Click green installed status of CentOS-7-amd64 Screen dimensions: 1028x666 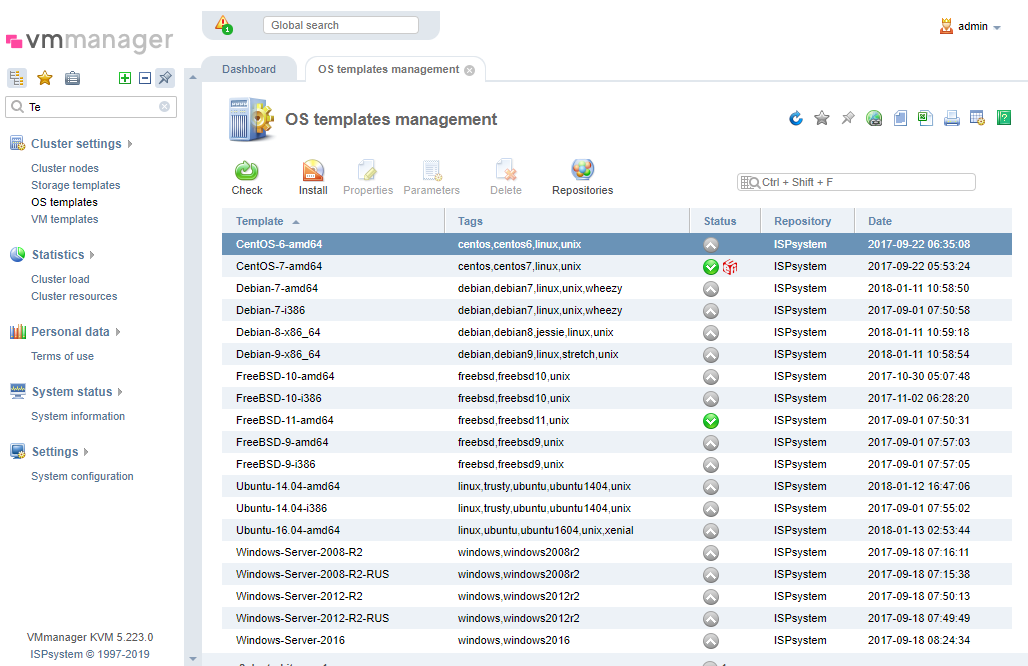point(711,267)
